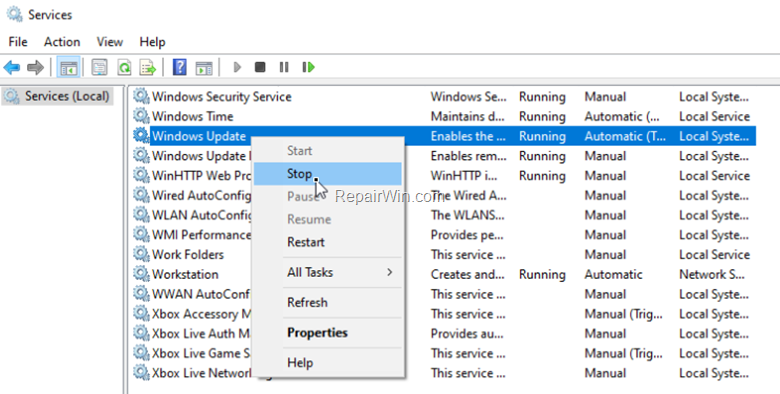Choose Help in the context menu
Image resolution: width=780 pixels, height=394 pixels.
[x=328, y=363]
